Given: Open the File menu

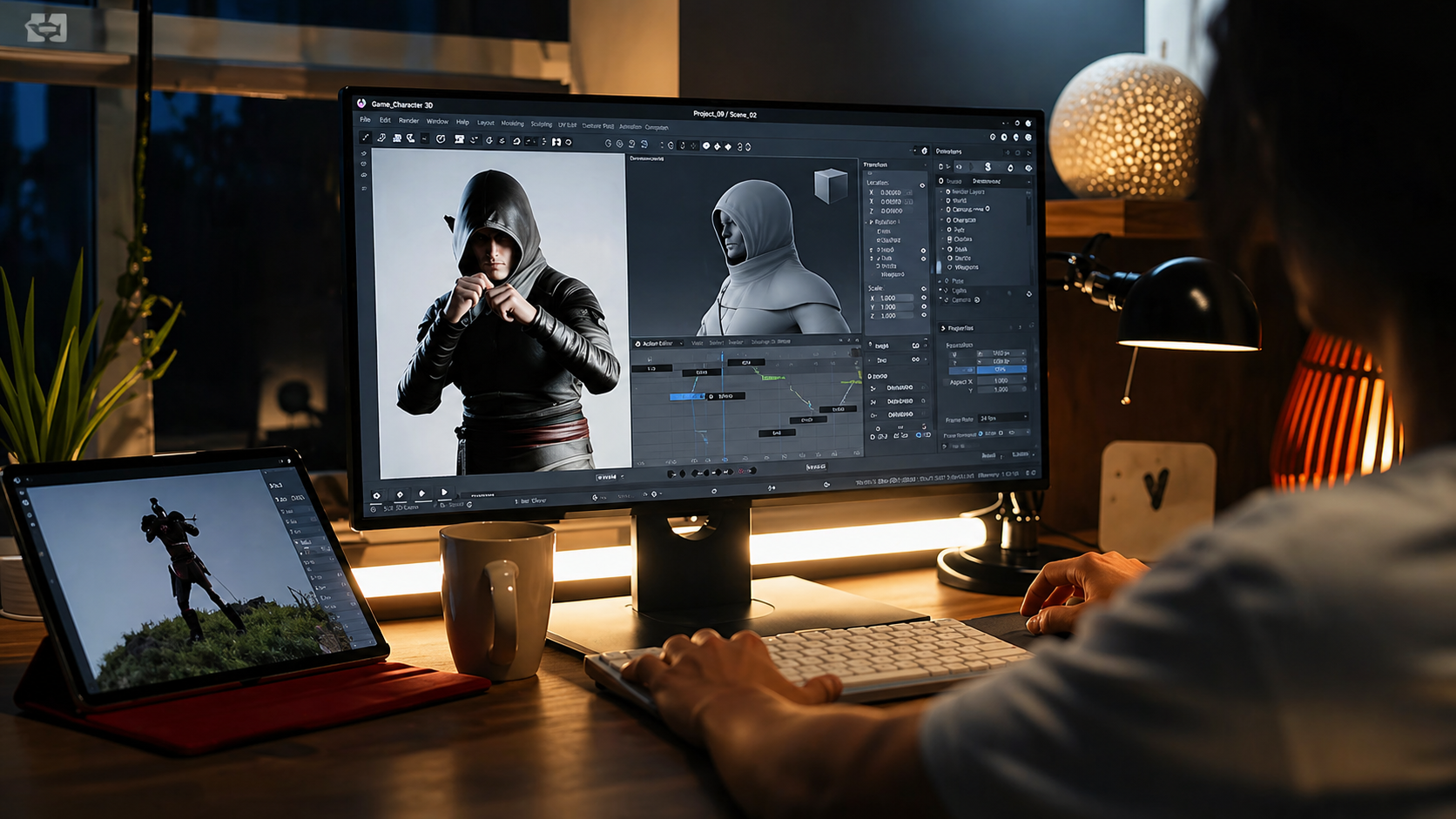Looking at the screenshot, I should 365,120.
